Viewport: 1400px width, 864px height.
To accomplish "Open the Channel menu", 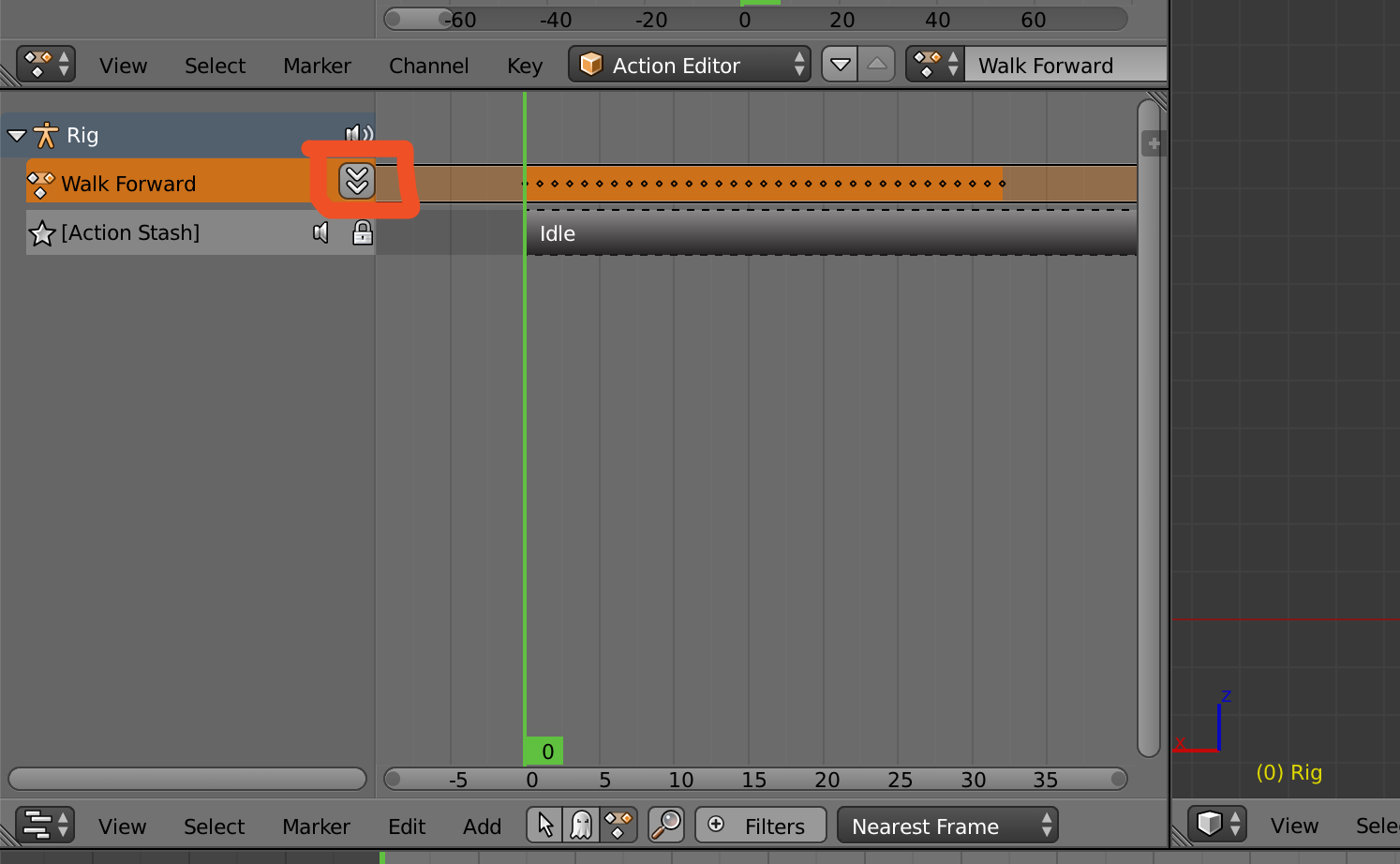I will coord(428,66).
